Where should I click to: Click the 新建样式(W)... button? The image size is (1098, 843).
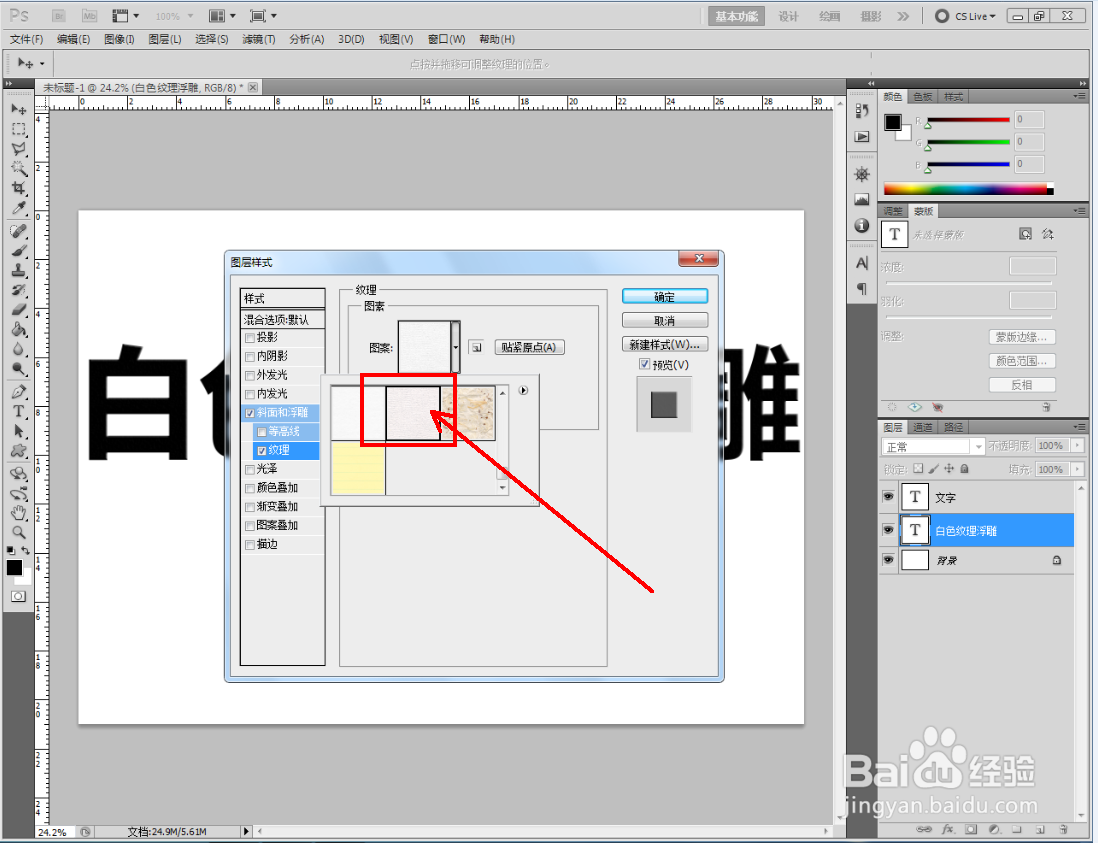tap(665, 344)
